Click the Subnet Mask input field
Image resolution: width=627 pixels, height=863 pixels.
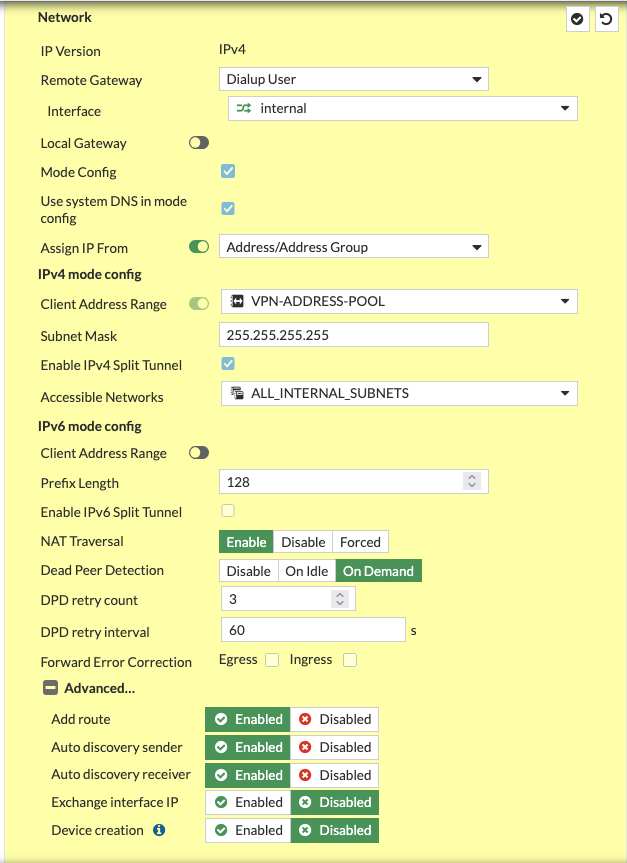[x=353, y=335]
